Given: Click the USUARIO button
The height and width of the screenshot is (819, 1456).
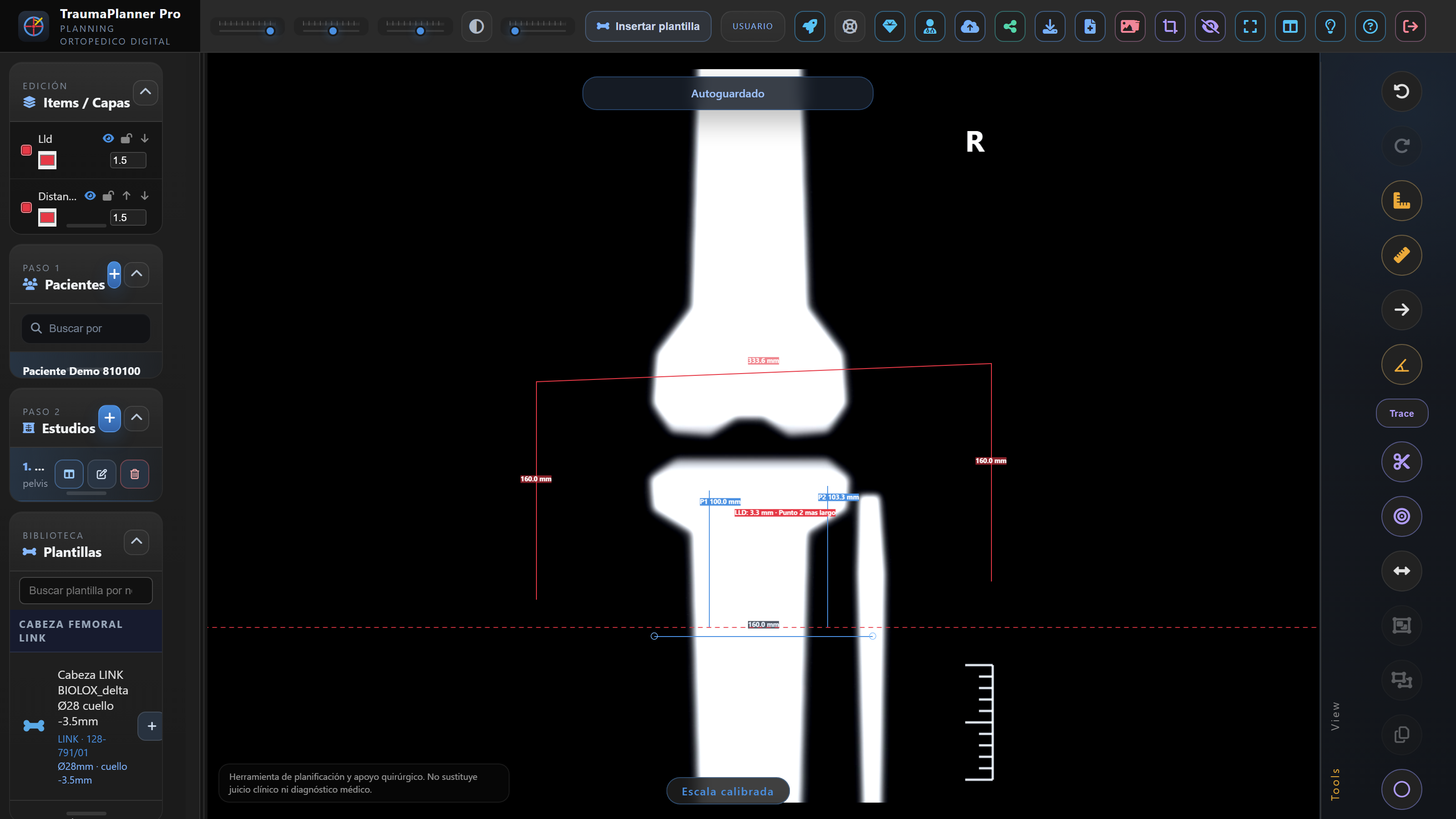Looking at the screenshot, I should 753,26.
